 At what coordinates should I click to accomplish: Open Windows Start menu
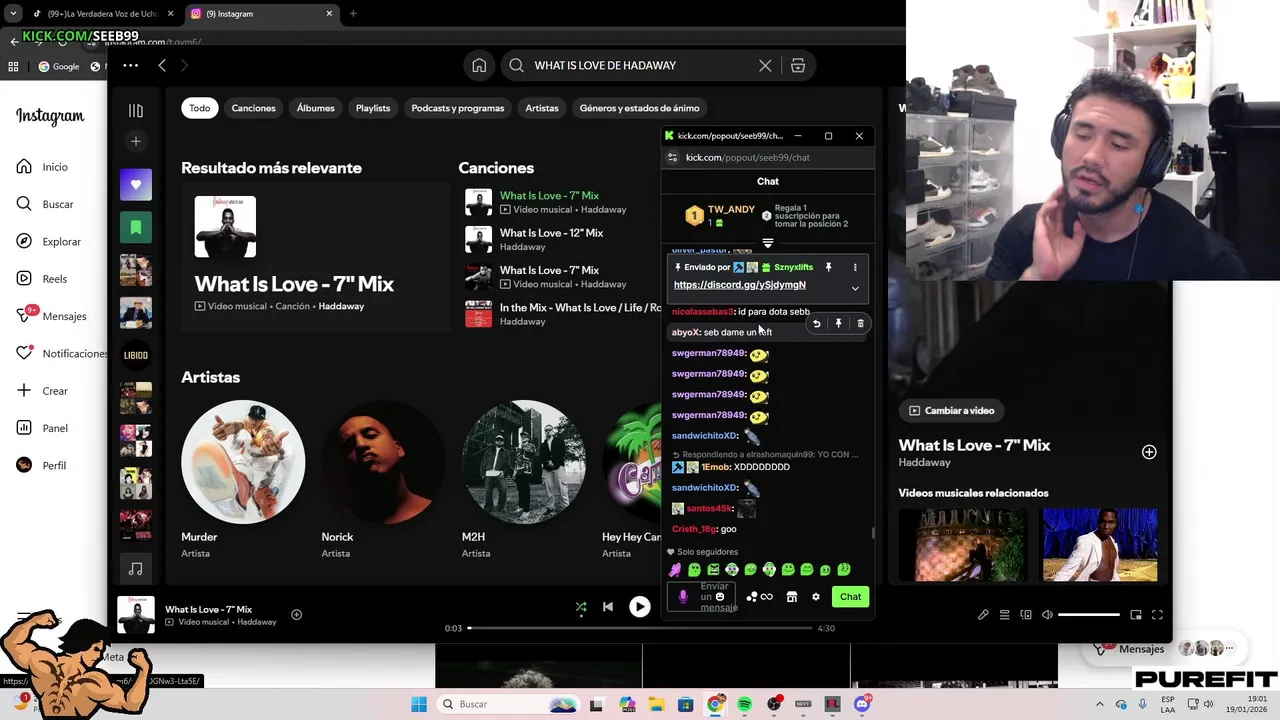pyautogui.click(x=418, y=704)
